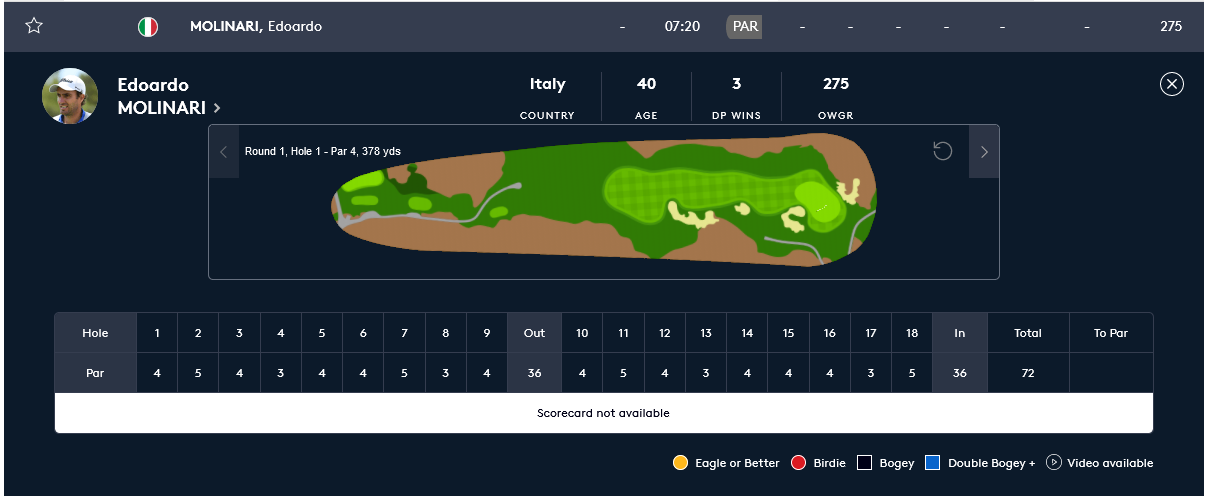This screenshot has height=496, width=1205.
Task: Click the PAR badge in the row
Action: point(745,27)
